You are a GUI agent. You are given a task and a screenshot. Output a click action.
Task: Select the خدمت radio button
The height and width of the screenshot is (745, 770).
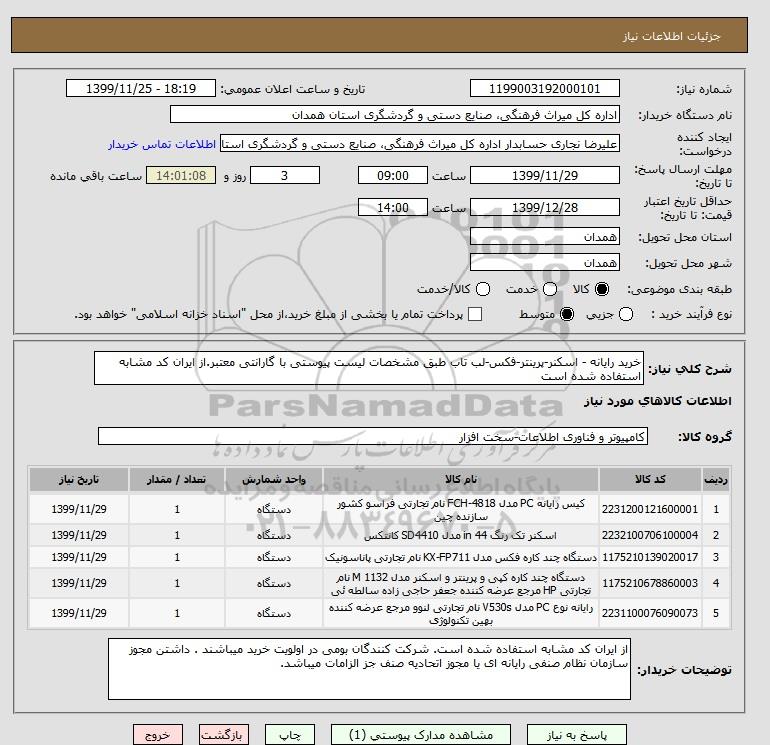click(550, 289)
